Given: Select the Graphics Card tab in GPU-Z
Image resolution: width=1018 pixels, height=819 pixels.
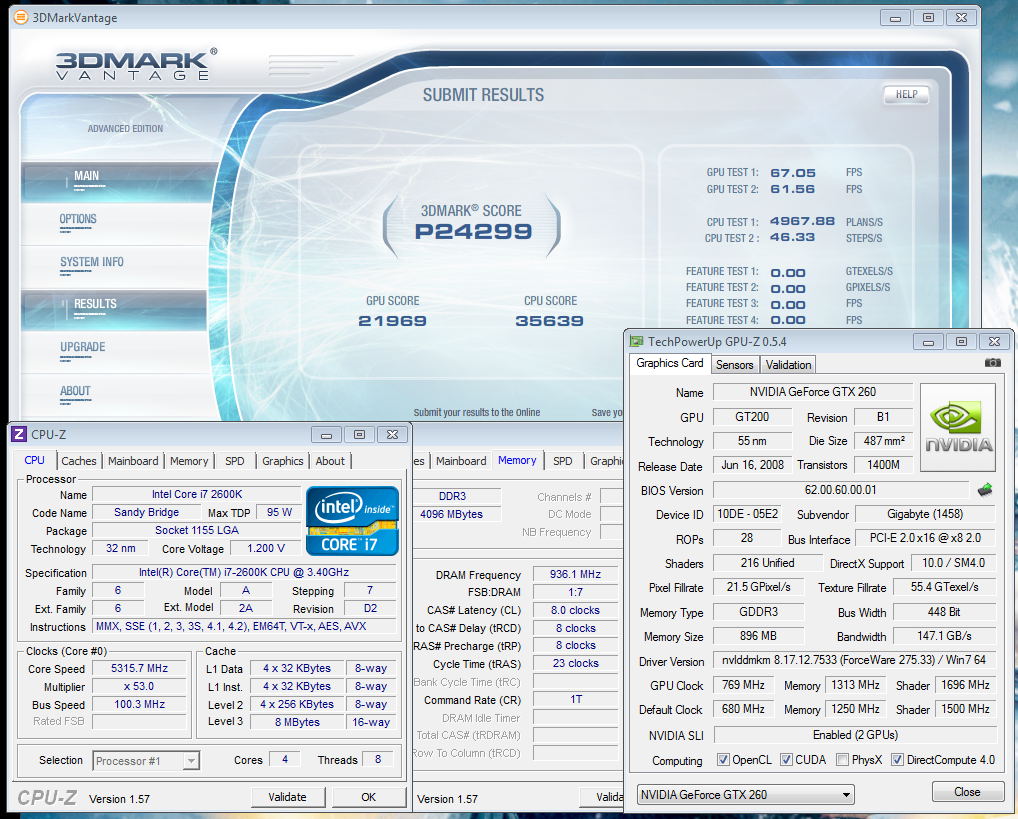Looking at the screenshot, I should point(669,363).
